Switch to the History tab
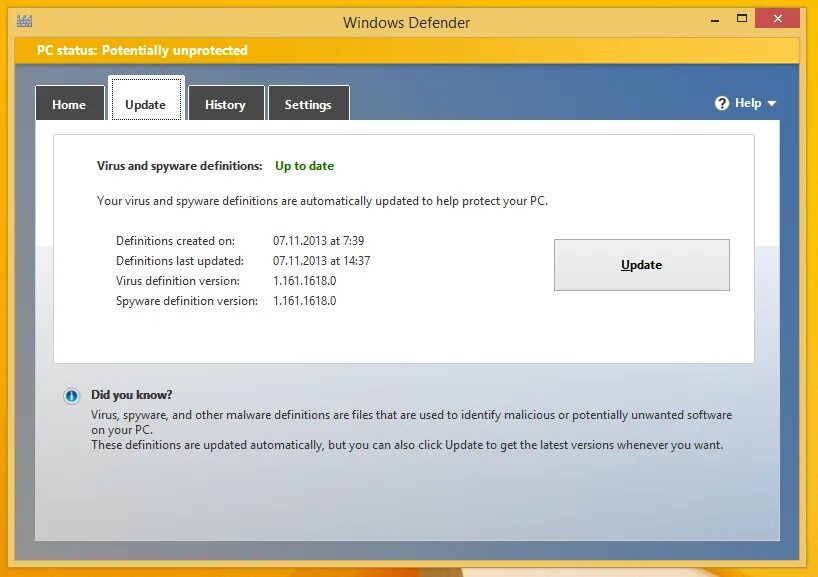 (226, 103)
